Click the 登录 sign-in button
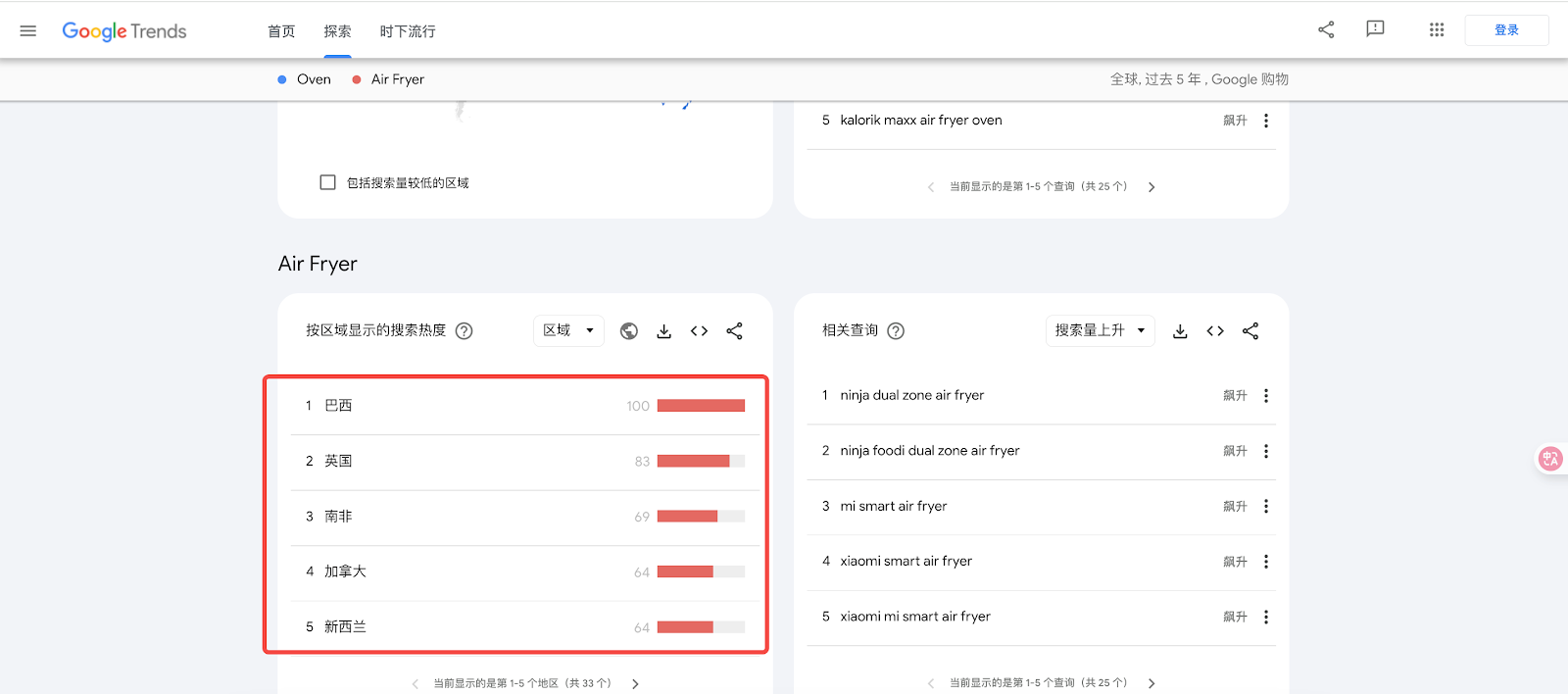Screen dimensions: 1568x694 pyautogui.click(x=1506, y=30)
